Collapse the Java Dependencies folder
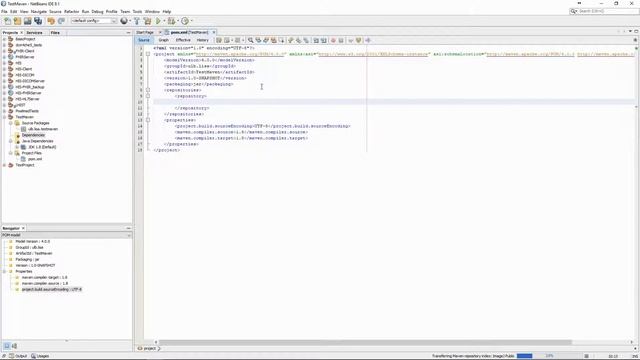Screen dimensions: 640x360 point(11,141)
